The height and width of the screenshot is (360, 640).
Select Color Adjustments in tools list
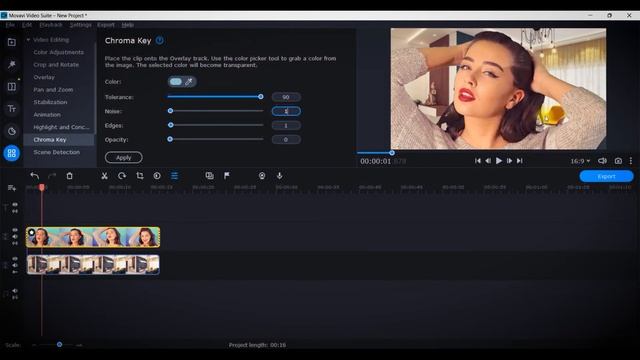(59, 52)
